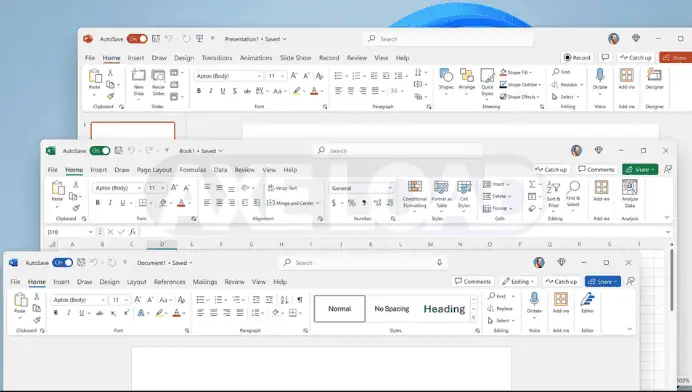Open font name dropdown in Excel

(x=139, y=188)
